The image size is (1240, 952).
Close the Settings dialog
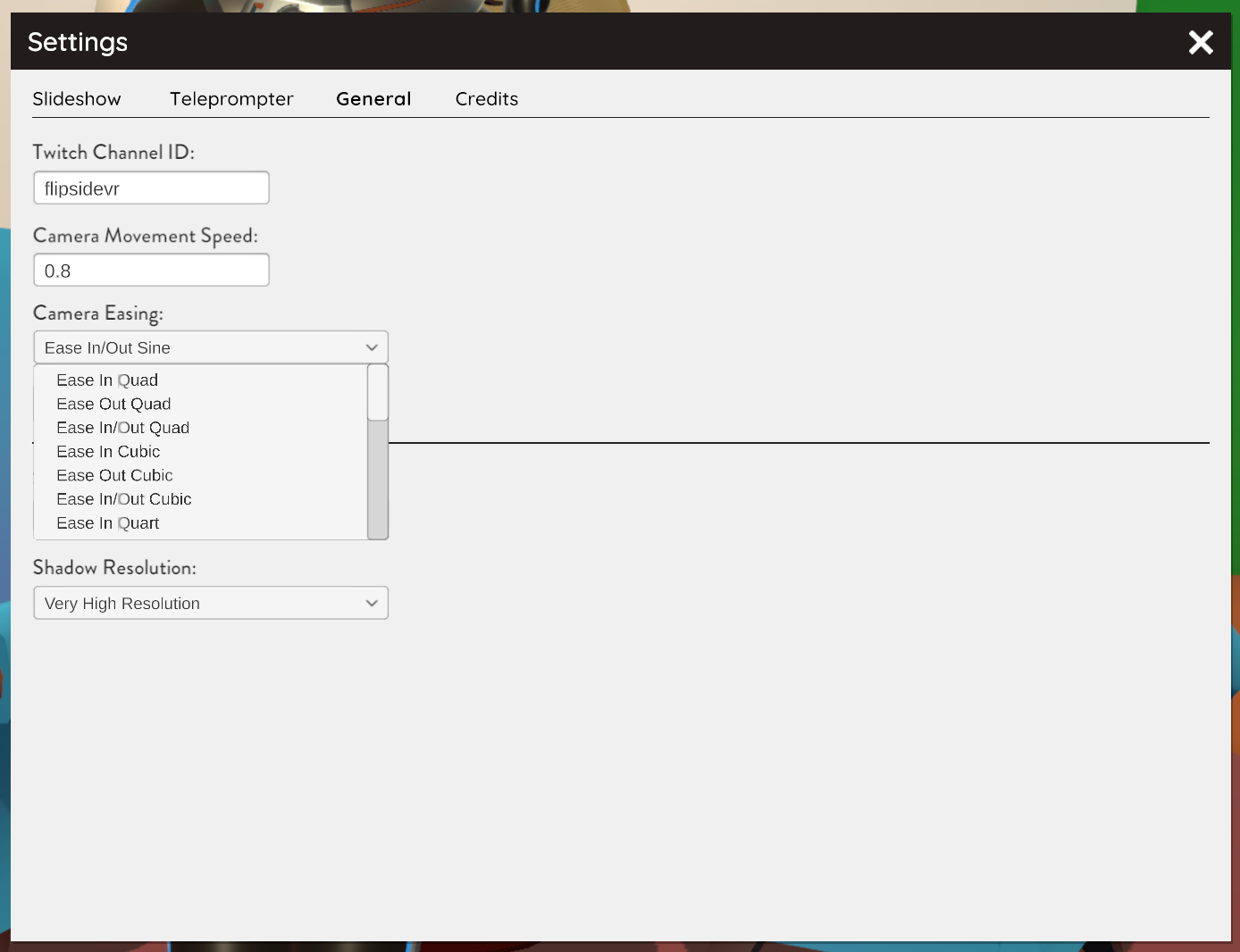(1201, 42)
